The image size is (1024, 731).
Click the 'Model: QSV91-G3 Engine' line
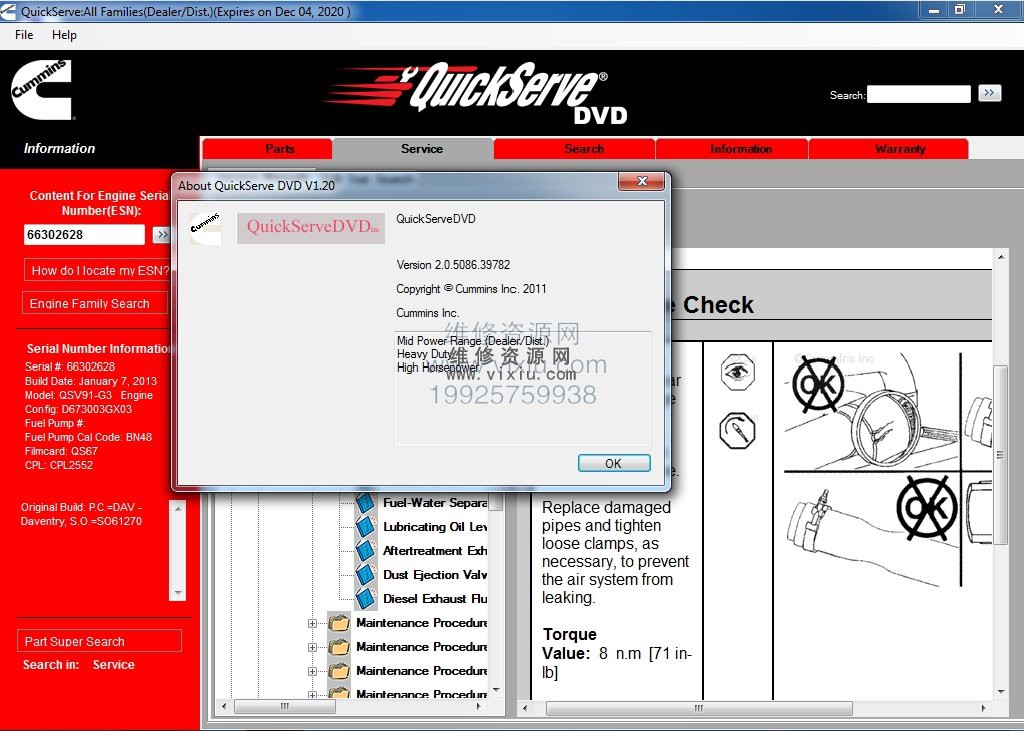click(x=89, y=395)
